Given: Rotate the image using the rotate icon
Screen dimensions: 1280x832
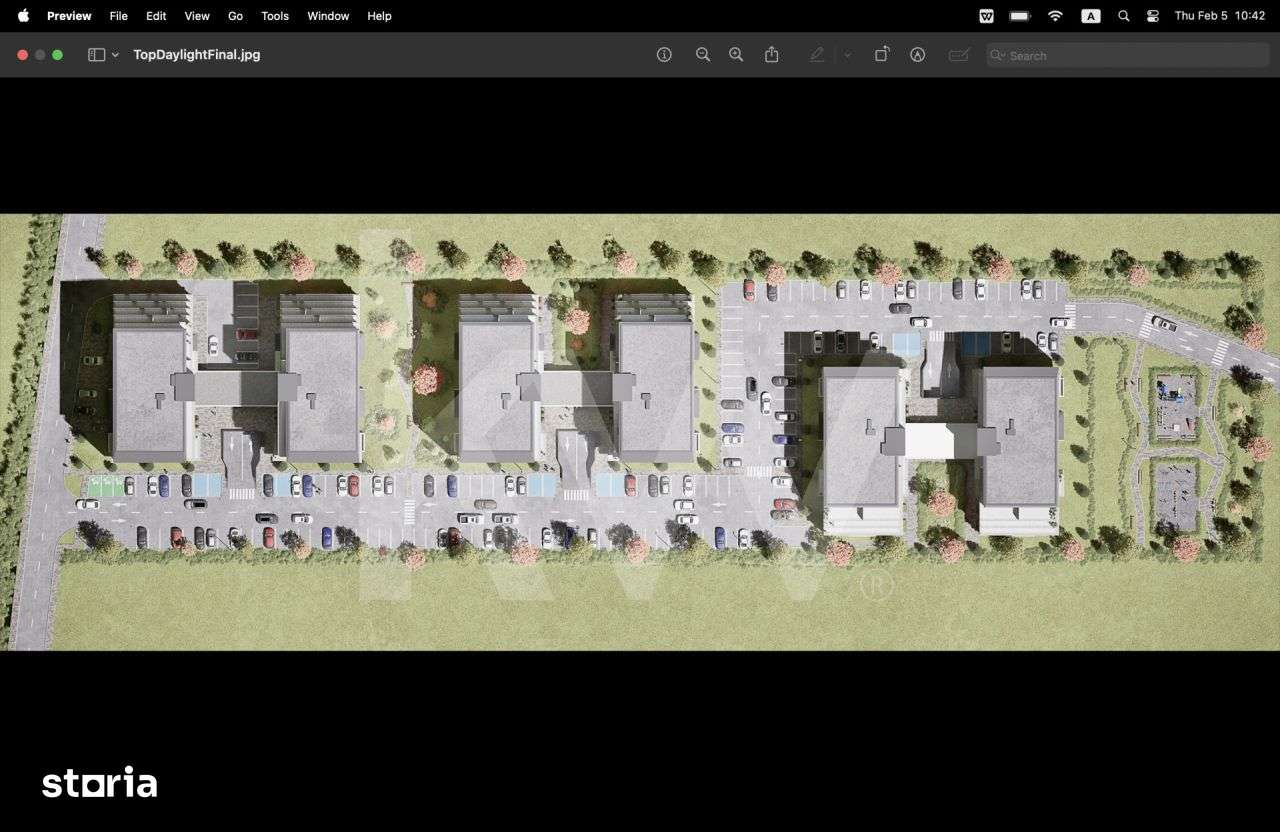Looking at the screenshot, I should point(881,55).
